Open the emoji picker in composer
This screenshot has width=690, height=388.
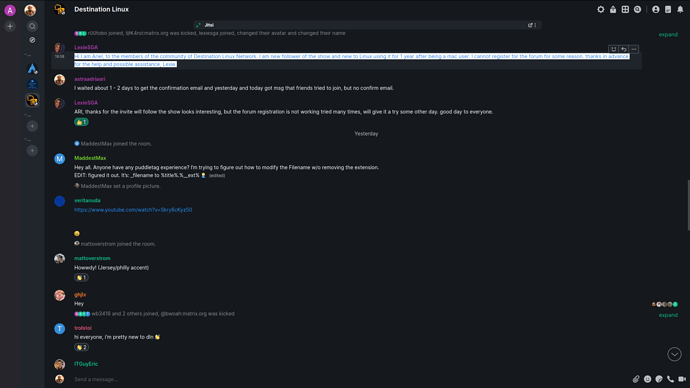(647, 379)
